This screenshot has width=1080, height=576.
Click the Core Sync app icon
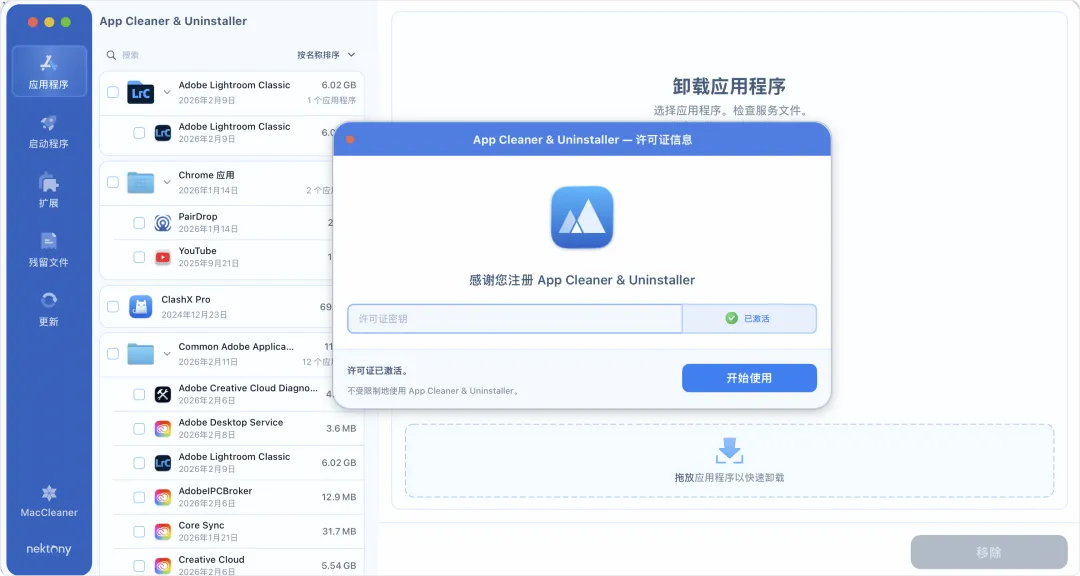coord(163,532)
